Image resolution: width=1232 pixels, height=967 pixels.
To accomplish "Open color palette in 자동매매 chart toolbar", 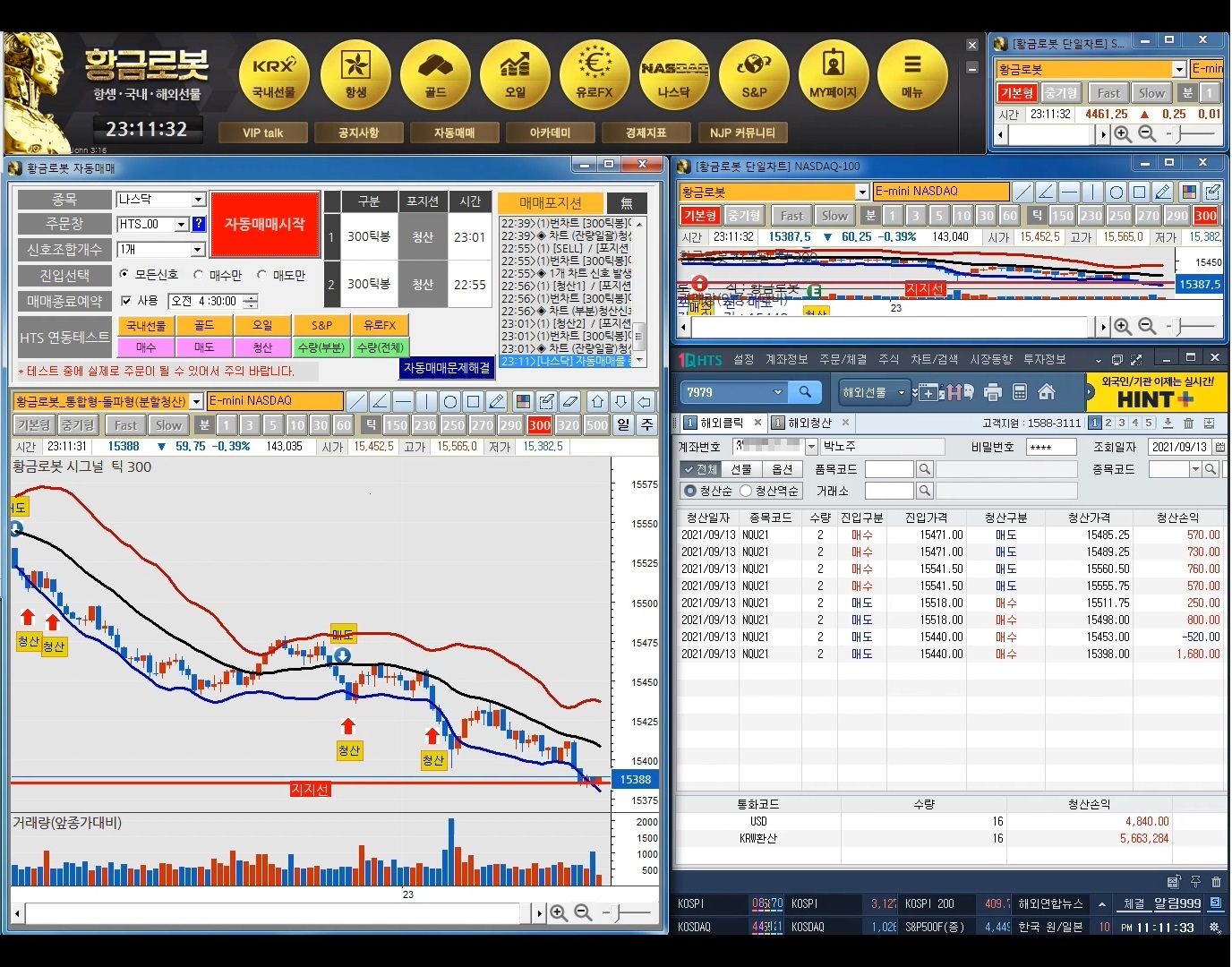I will [524, 401].
